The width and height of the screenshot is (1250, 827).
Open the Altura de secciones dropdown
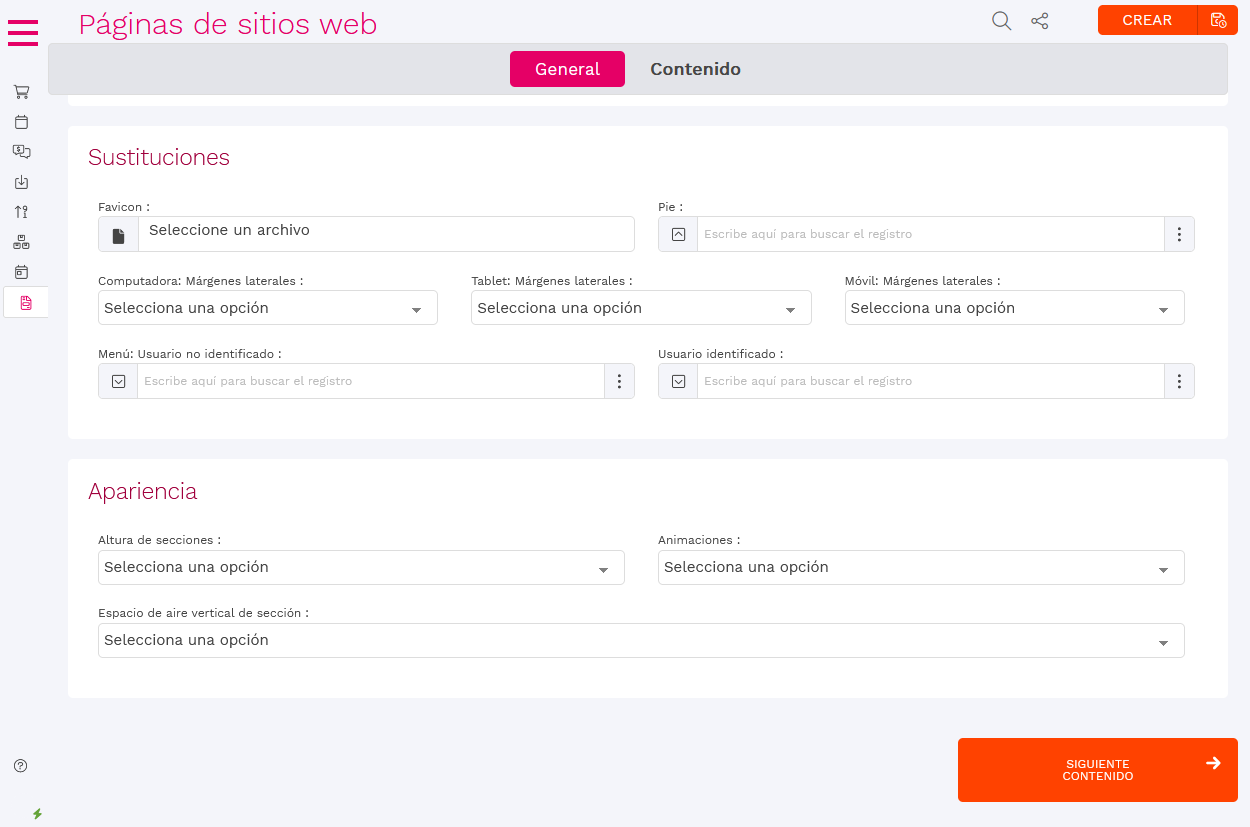coord(361,567)
